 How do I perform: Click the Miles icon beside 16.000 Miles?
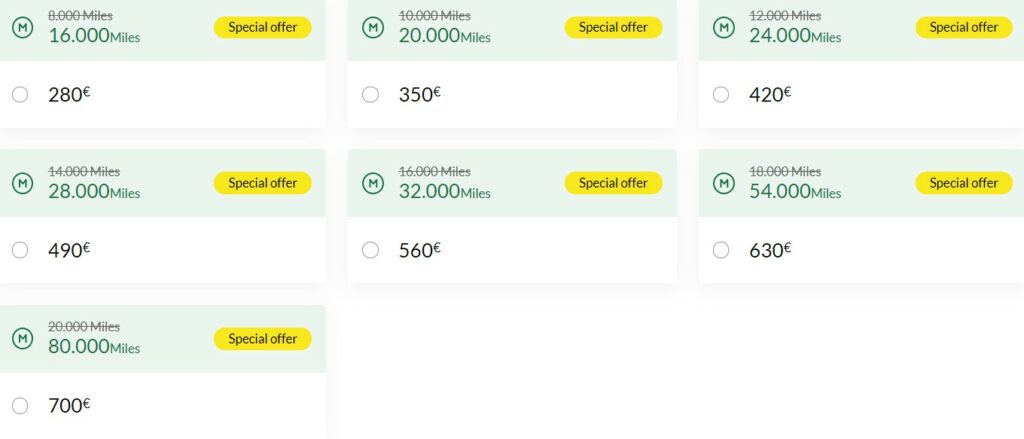(23, 27)
